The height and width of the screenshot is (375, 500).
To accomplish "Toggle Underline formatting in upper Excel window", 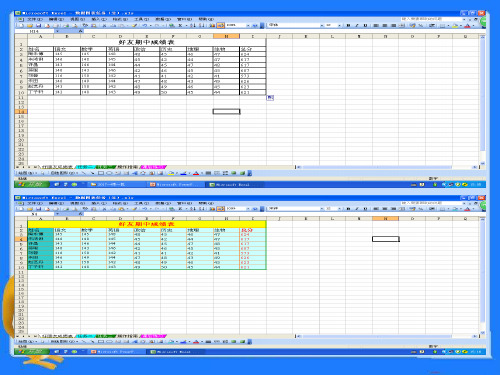I will click(365, 25).
